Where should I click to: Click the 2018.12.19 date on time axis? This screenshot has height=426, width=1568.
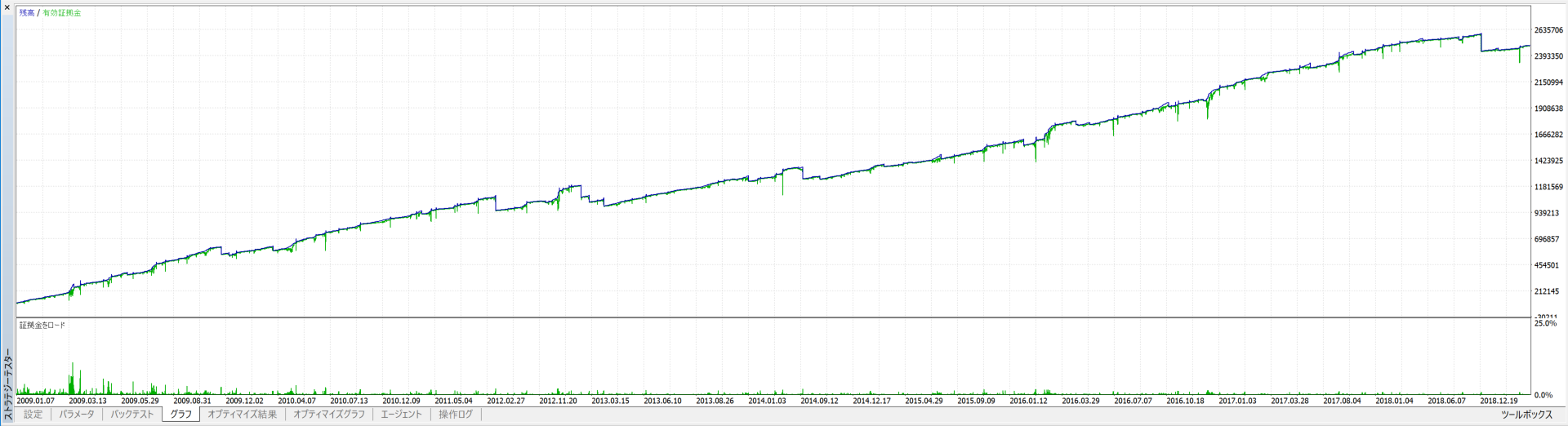[1499, 401]
